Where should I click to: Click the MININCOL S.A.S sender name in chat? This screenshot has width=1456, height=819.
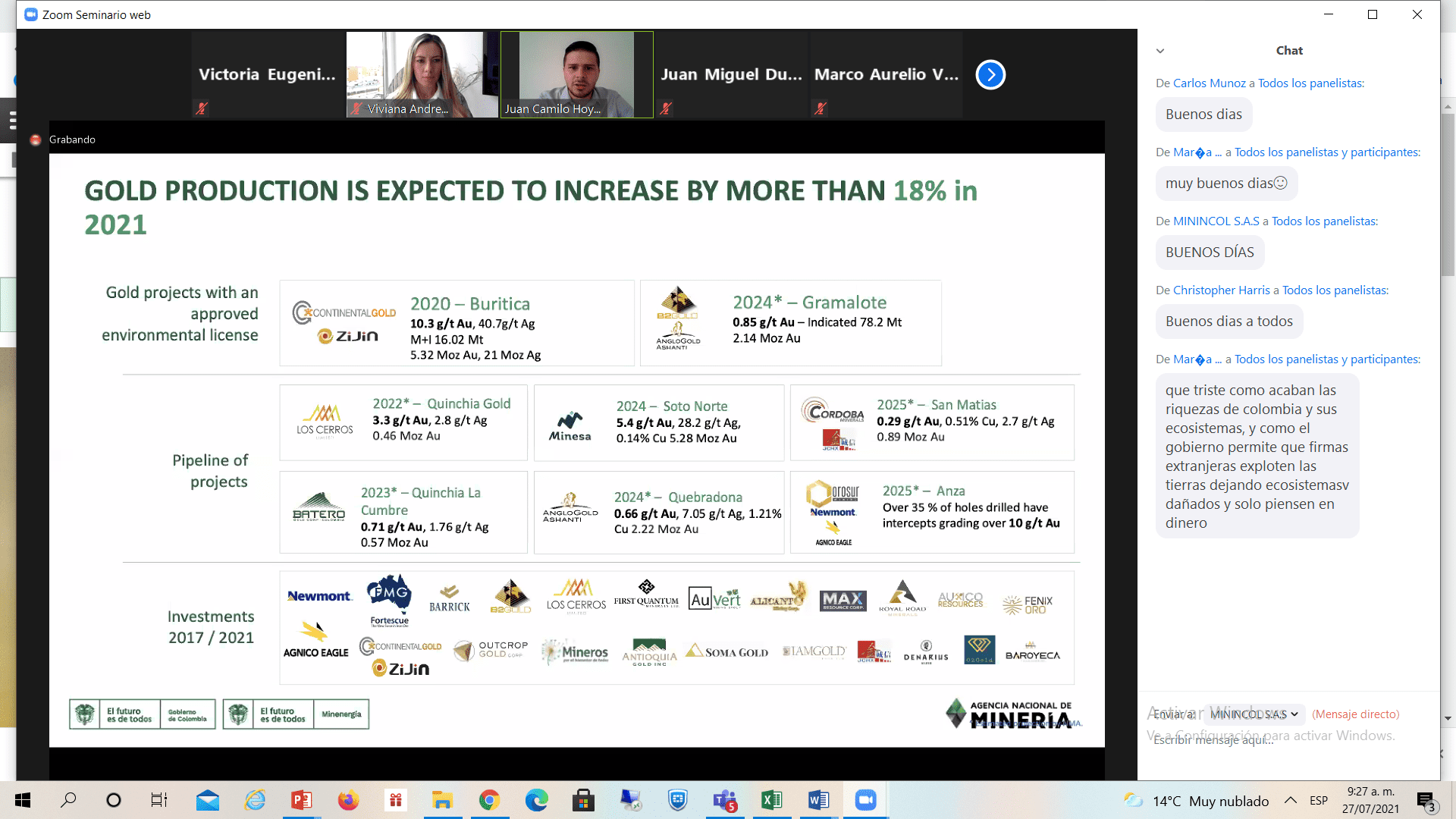(x=1216, y=221)
